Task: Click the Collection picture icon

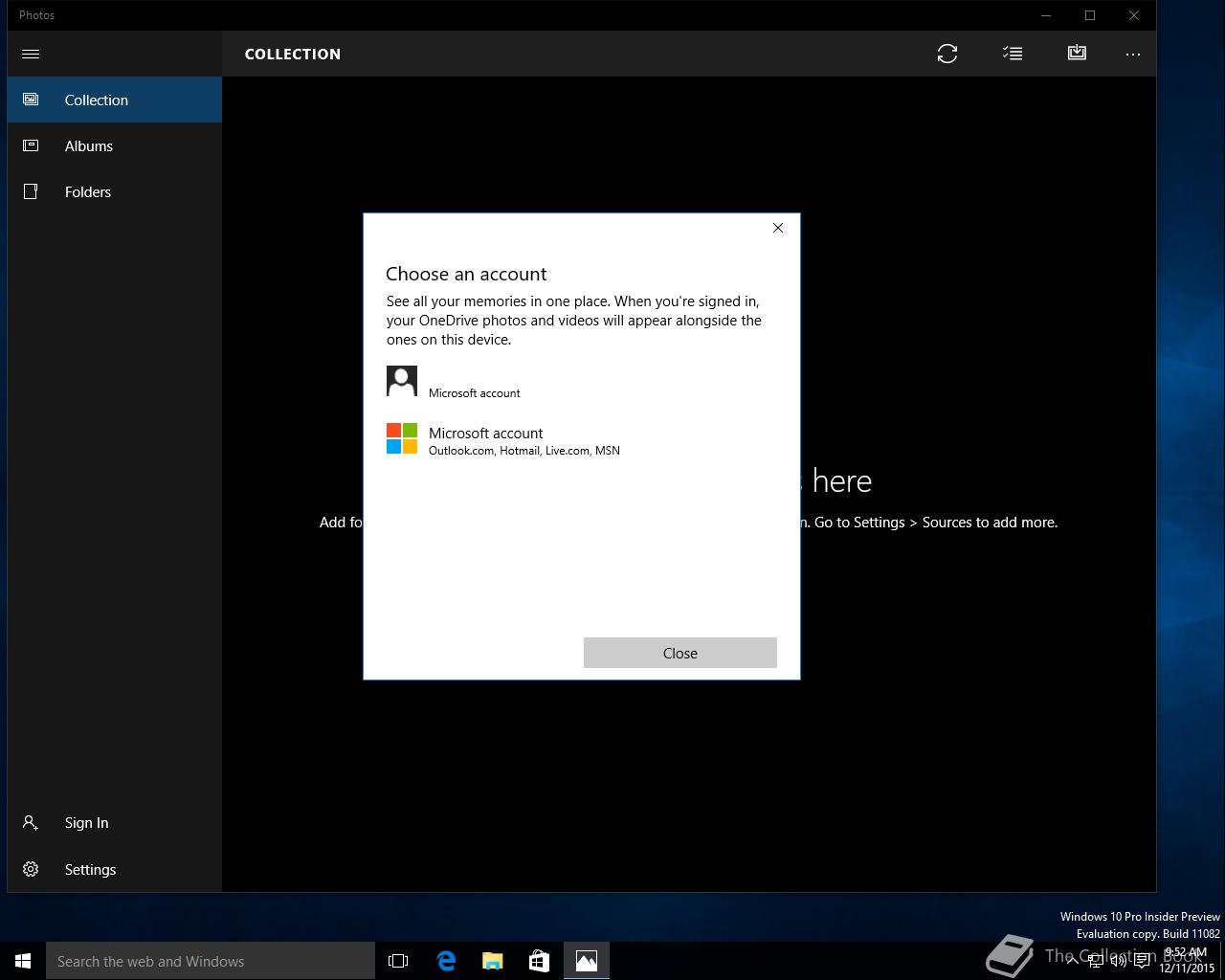Action: [x=31, y=100]
